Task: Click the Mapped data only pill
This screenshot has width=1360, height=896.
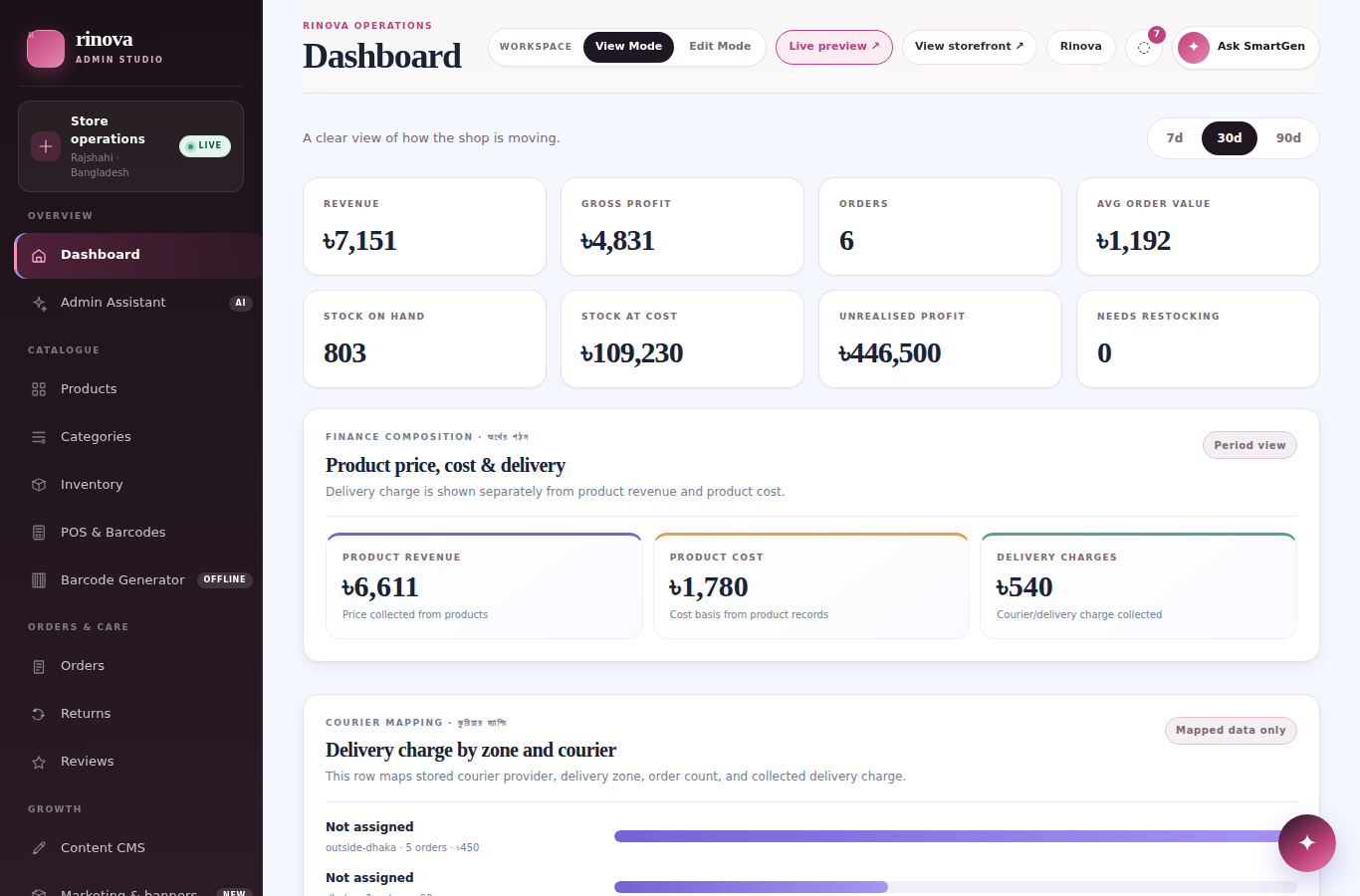Action: (x=1231, y=731)
